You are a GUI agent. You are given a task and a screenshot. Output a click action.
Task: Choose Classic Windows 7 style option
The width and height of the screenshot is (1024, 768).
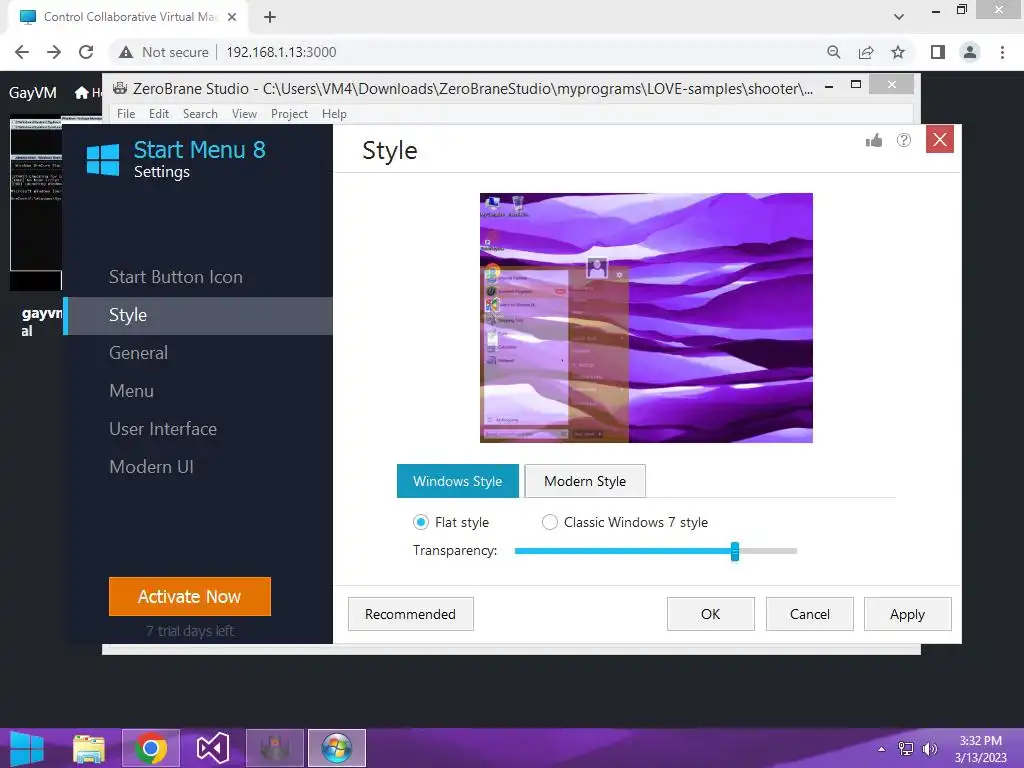coord(550,522)
